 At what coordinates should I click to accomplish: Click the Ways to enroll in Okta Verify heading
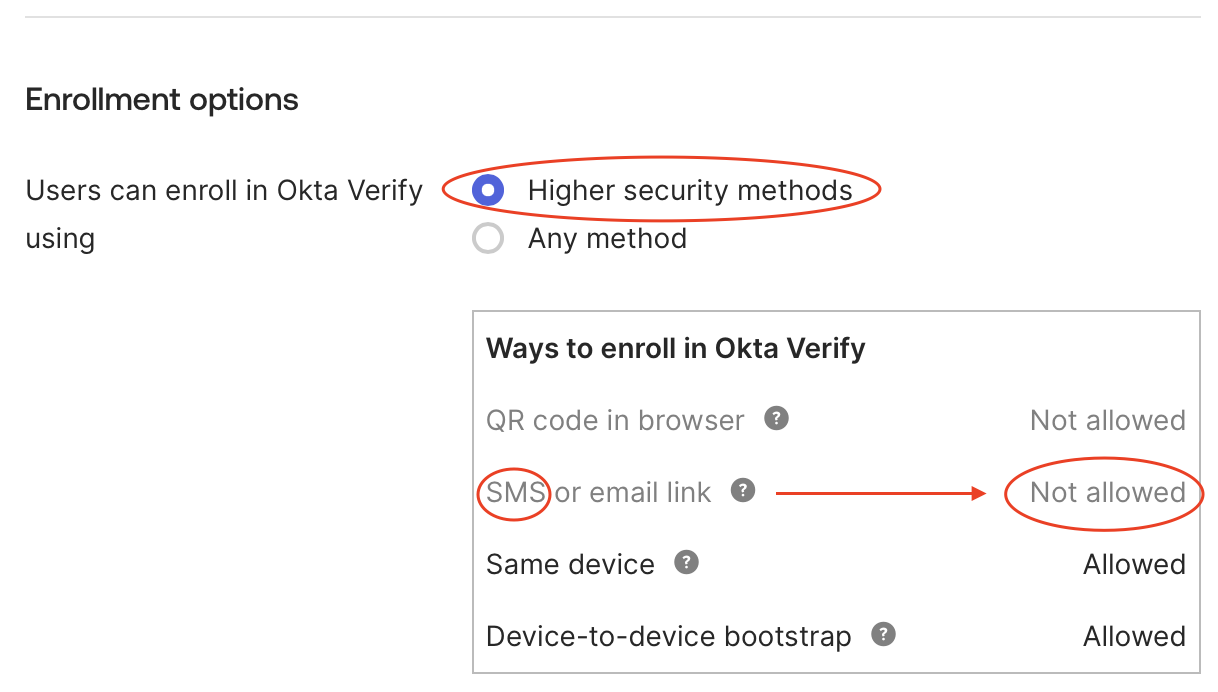pyautogui.click(x=675, y=348)
